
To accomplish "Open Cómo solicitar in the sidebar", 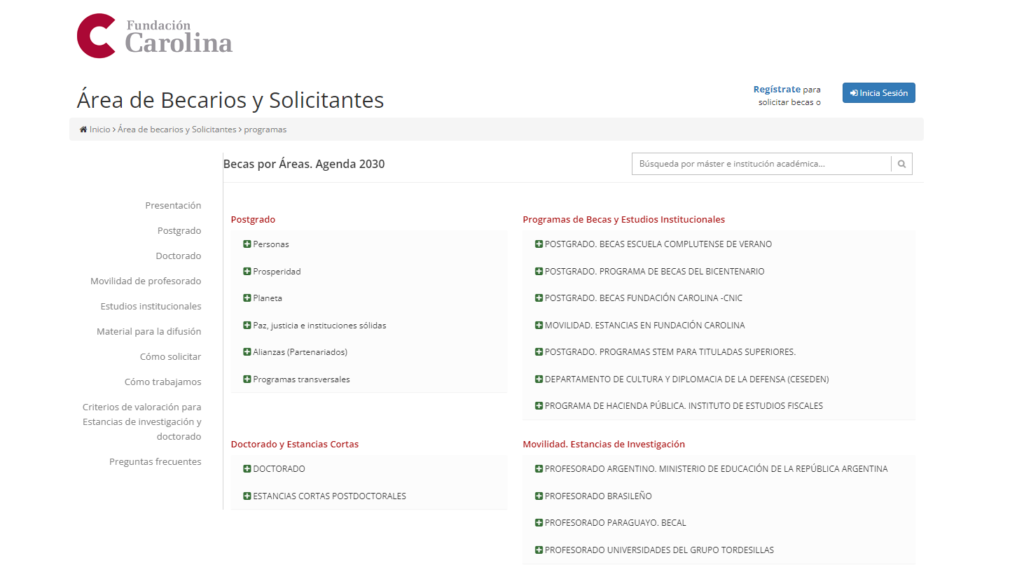I will pyautogui.click(x=170, y=357).
